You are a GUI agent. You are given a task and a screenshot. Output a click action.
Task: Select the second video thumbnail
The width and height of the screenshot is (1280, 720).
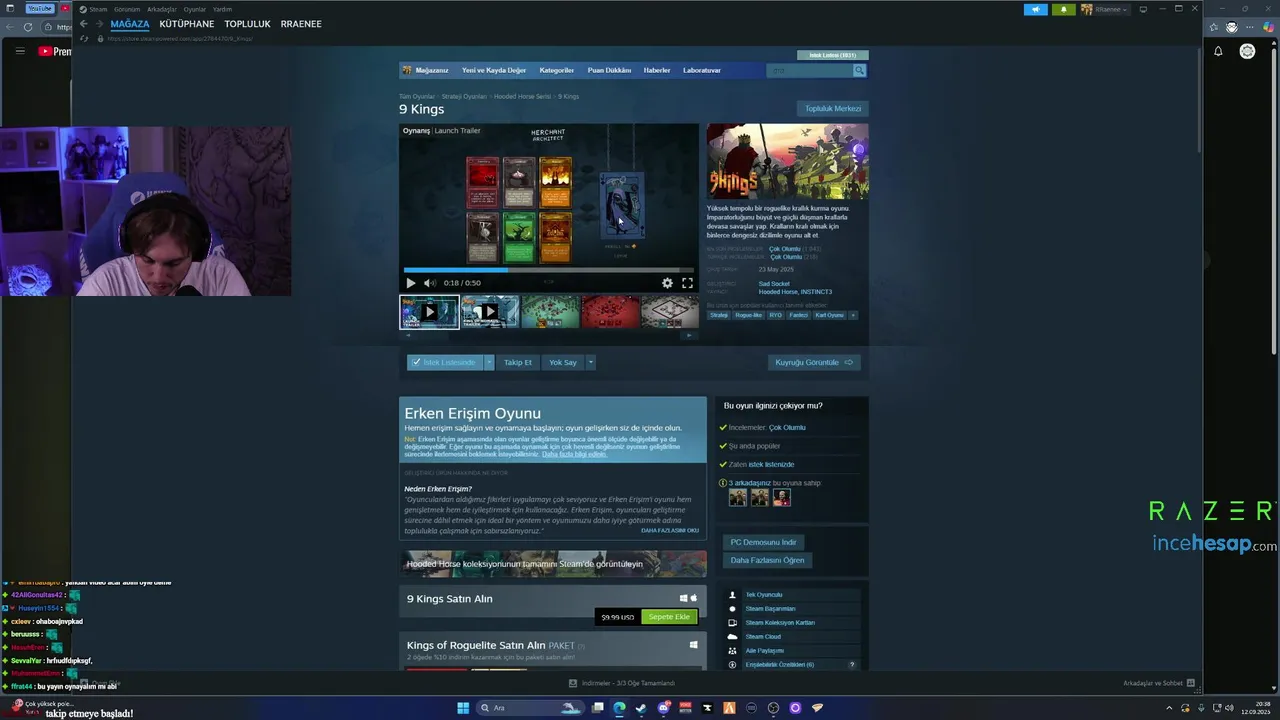tap(490, 312)
